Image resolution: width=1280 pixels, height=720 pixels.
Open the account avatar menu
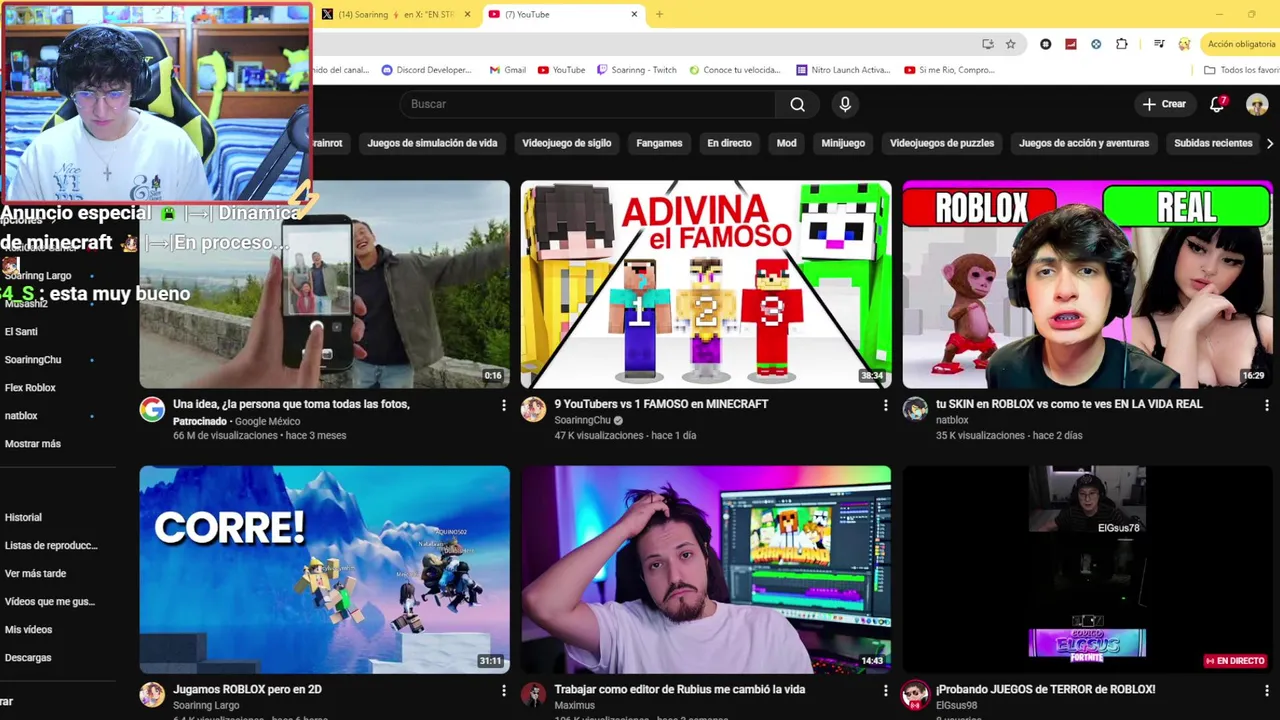point(1257,104)
